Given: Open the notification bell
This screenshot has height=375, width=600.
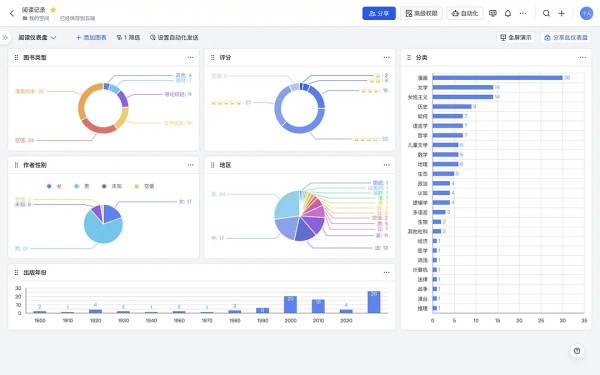Looking at the screenshot, I should point(508,13).
